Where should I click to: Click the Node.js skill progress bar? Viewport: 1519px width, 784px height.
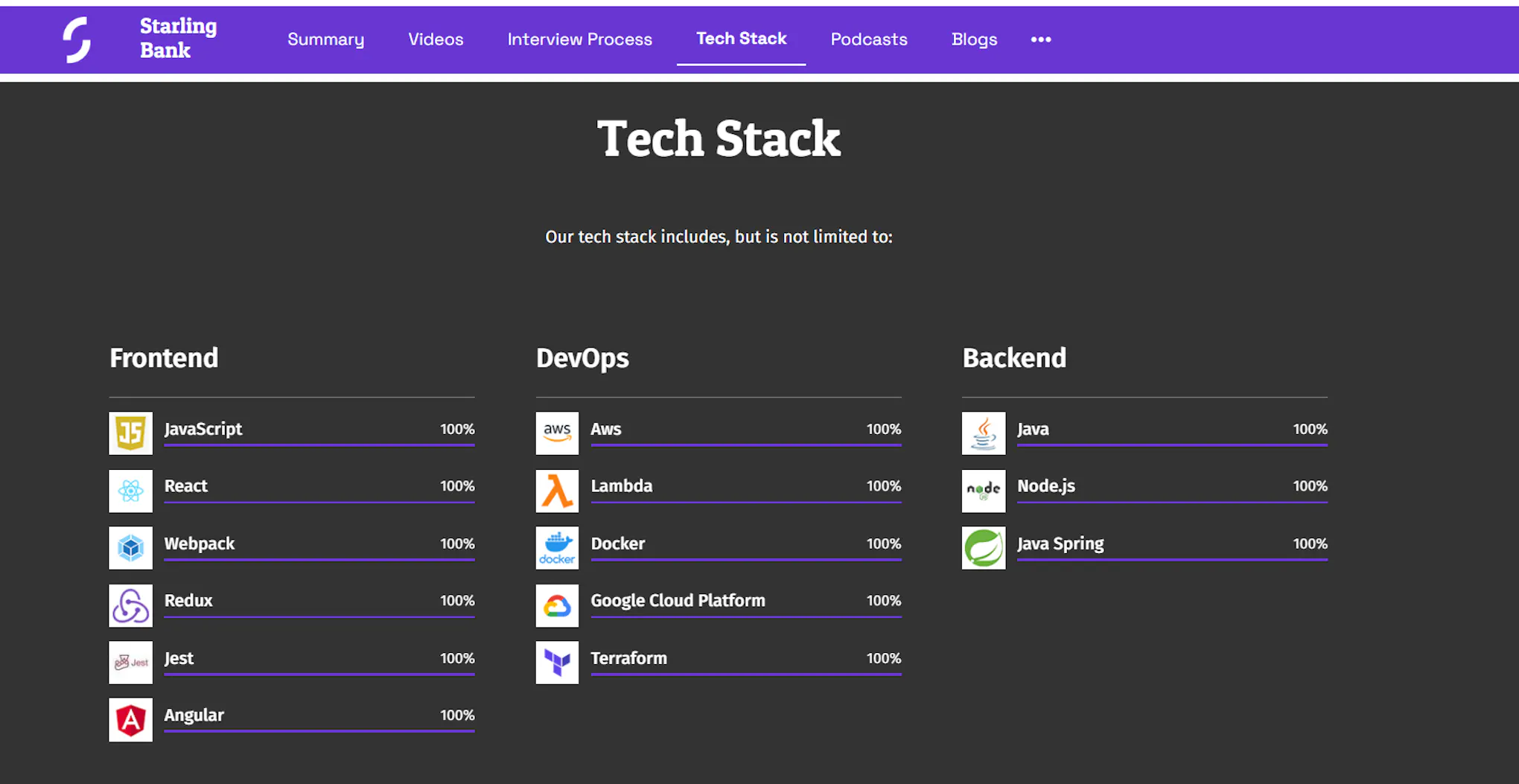pyautogui.click(x=1172, y=502)
